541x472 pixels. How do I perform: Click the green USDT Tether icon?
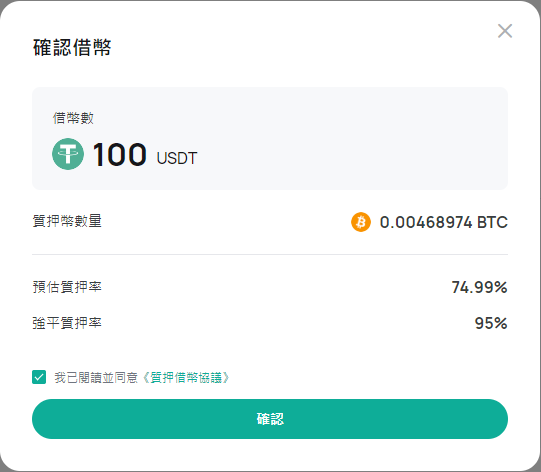coord(68,154)
